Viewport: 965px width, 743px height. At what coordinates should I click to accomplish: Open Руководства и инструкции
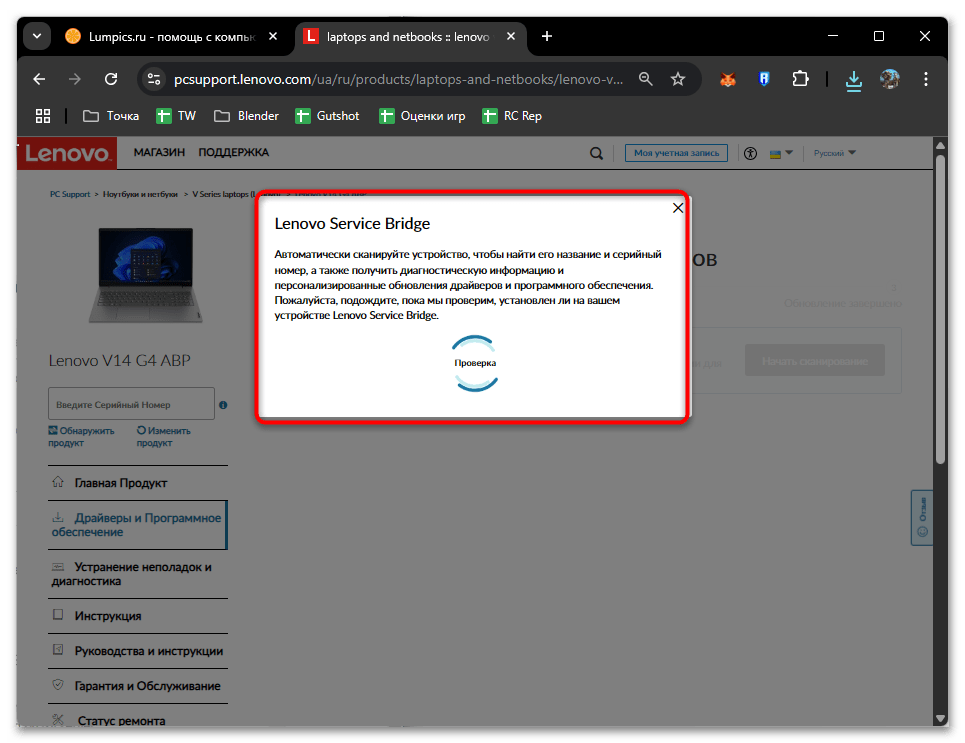point(138,651)
